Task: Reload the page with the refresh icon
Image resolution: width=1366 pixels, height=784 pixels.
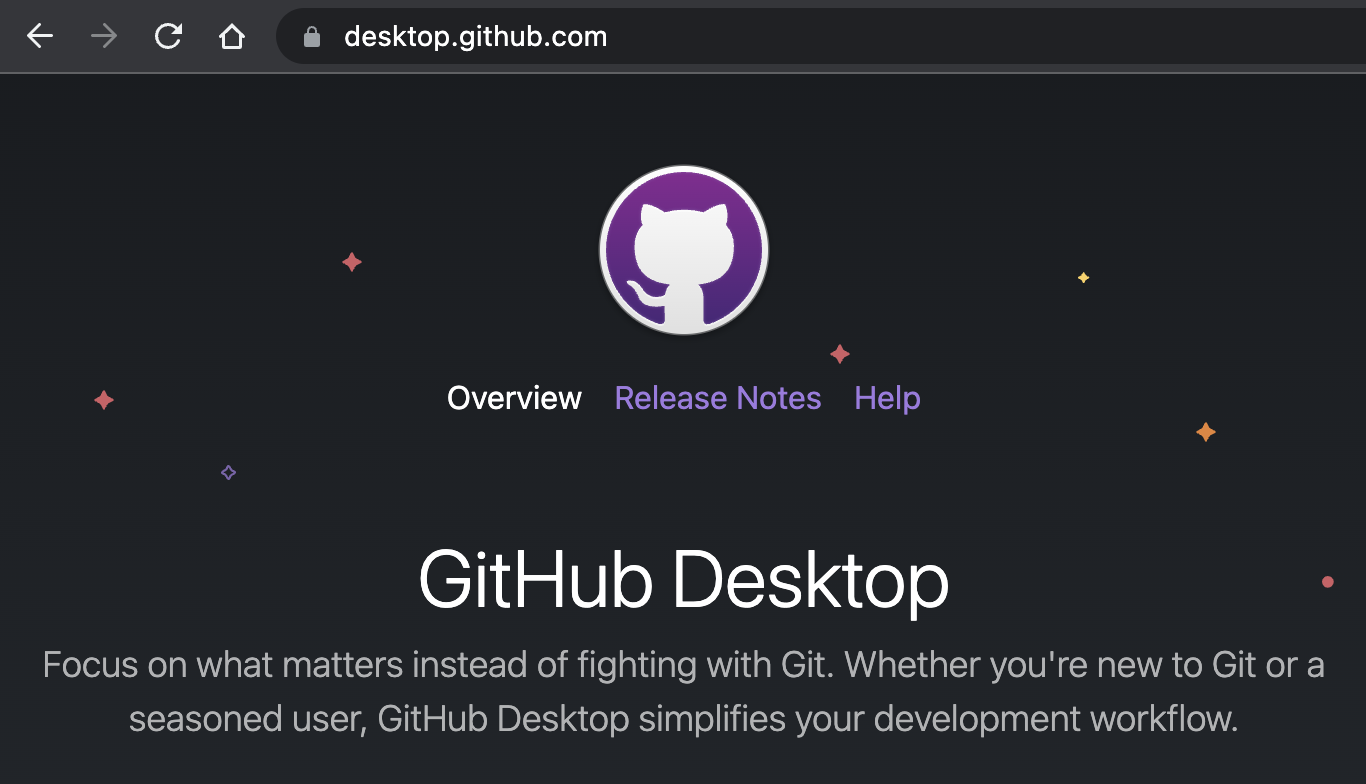Action: [168, 37]
